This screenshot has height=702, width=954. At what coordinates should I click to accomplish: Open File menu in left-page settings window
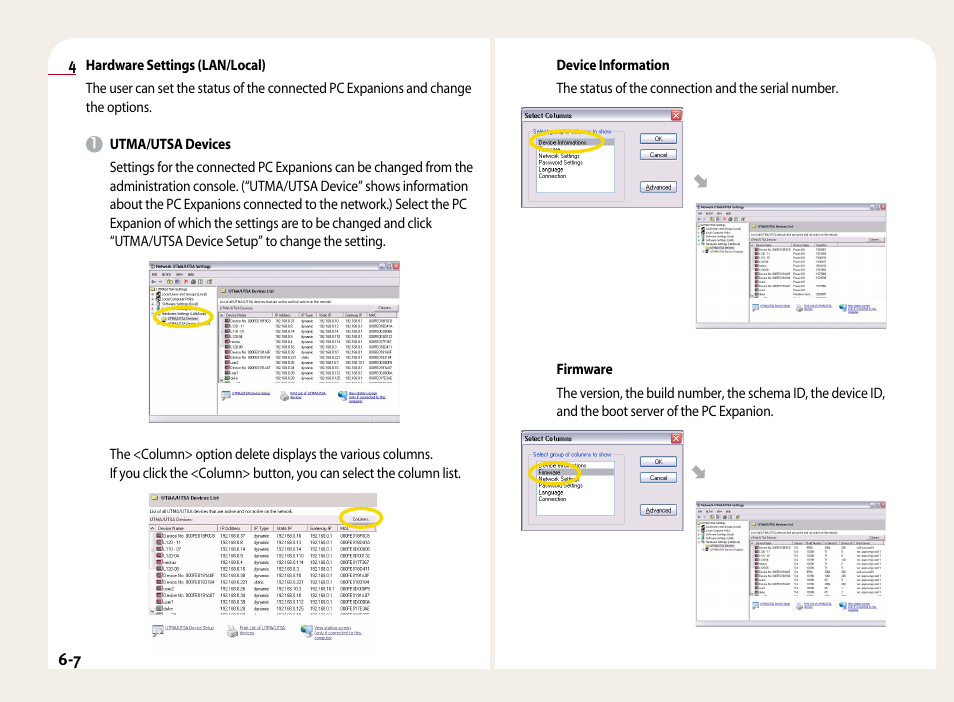155,274
